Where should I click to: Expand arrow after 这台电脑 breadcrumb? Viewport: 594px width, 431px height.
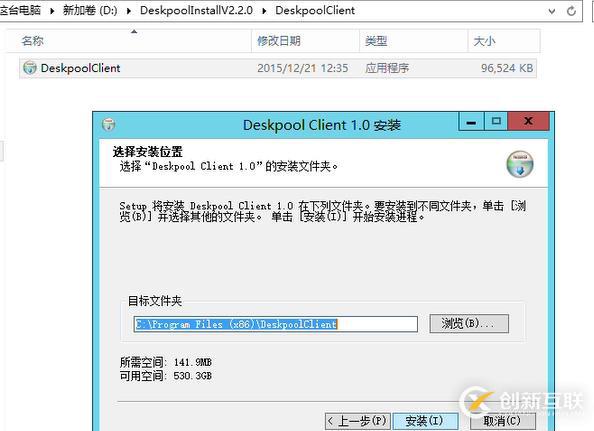tap(52, 11)
